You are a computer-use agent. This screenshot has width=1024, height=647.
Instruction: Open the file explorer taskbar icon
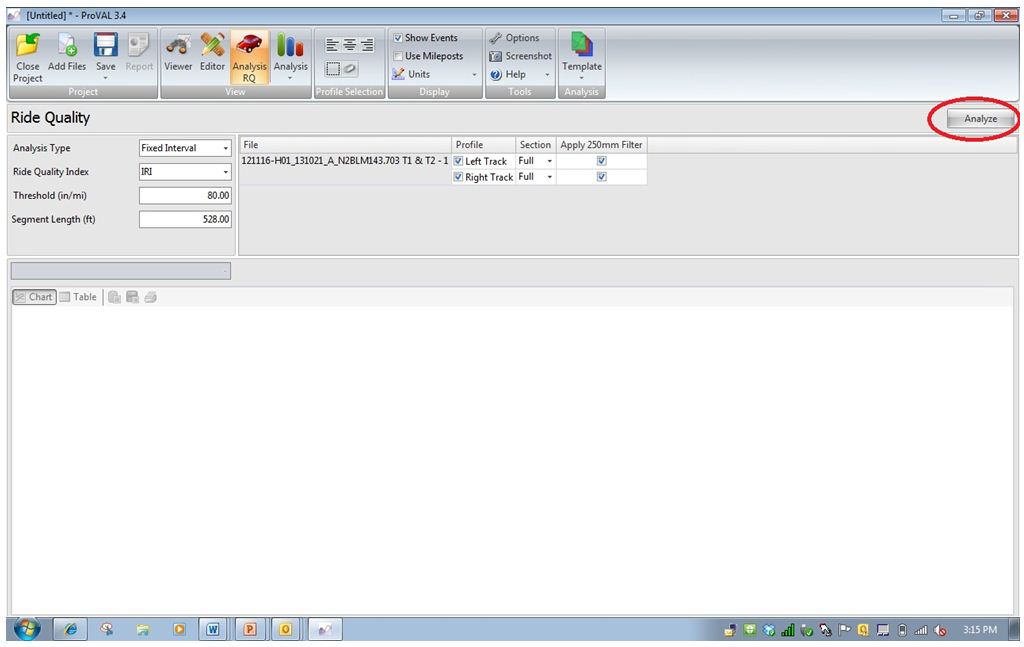coord(143,629)
